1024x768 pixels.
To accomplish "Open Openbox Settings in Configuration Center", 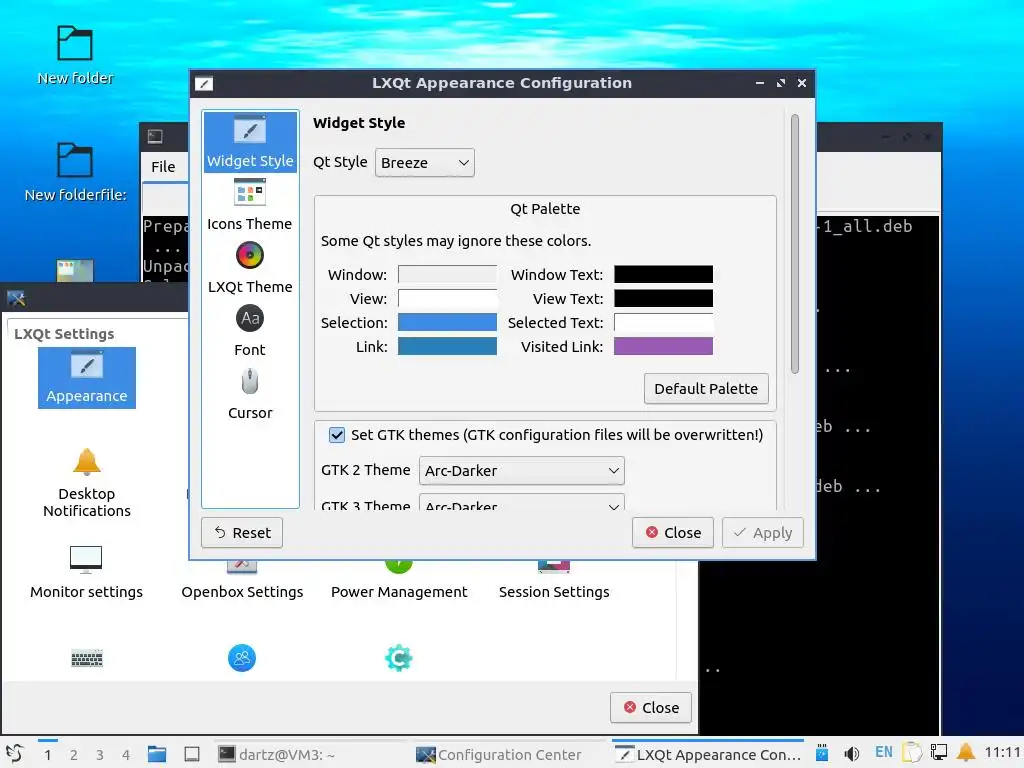I will pyautogui.click(x=242, y=581).
